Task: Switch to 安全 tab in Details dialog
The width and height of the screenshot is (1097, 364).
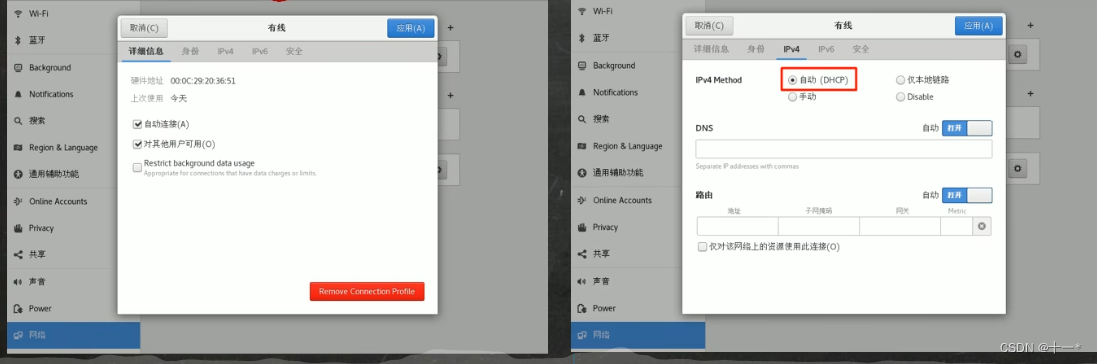Action: [x=294, y=51]
